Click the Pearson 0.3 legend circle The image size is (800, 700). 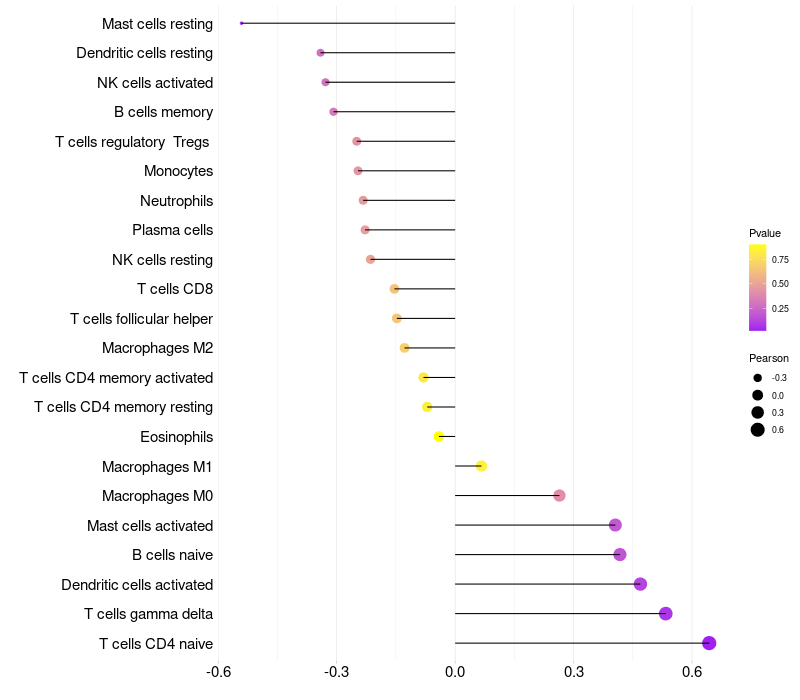point(758,412)
